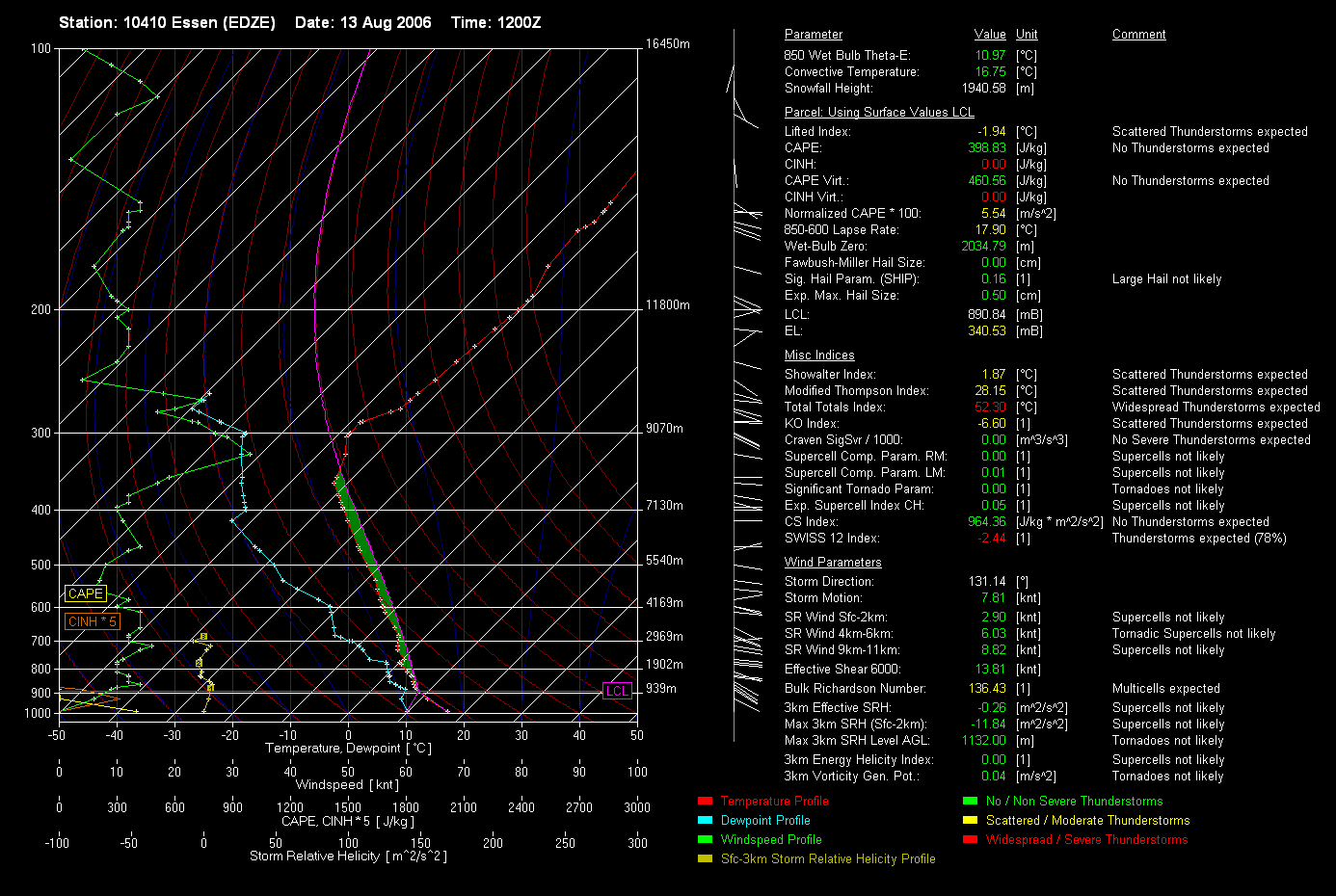Click the cyan Dewpoint Profile legend swatch

point(705,821)
